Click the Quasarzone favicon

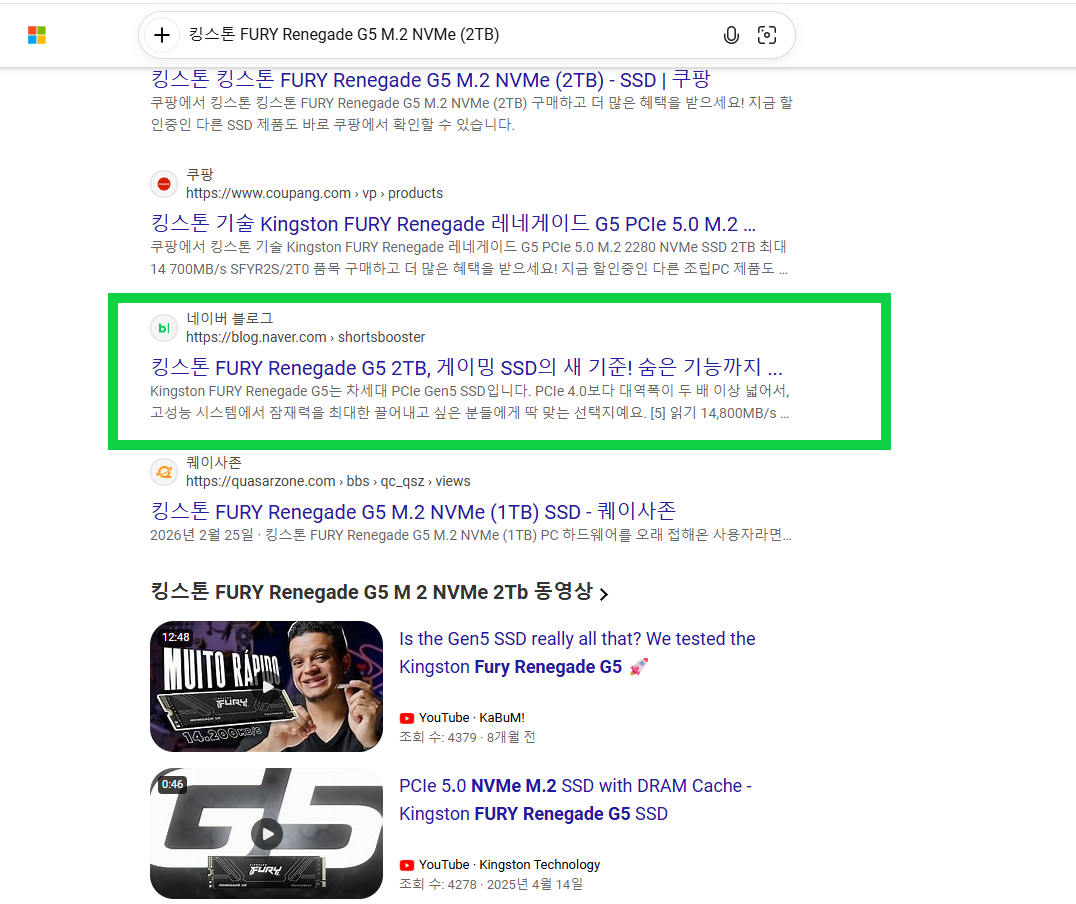[x=164, y=472]
